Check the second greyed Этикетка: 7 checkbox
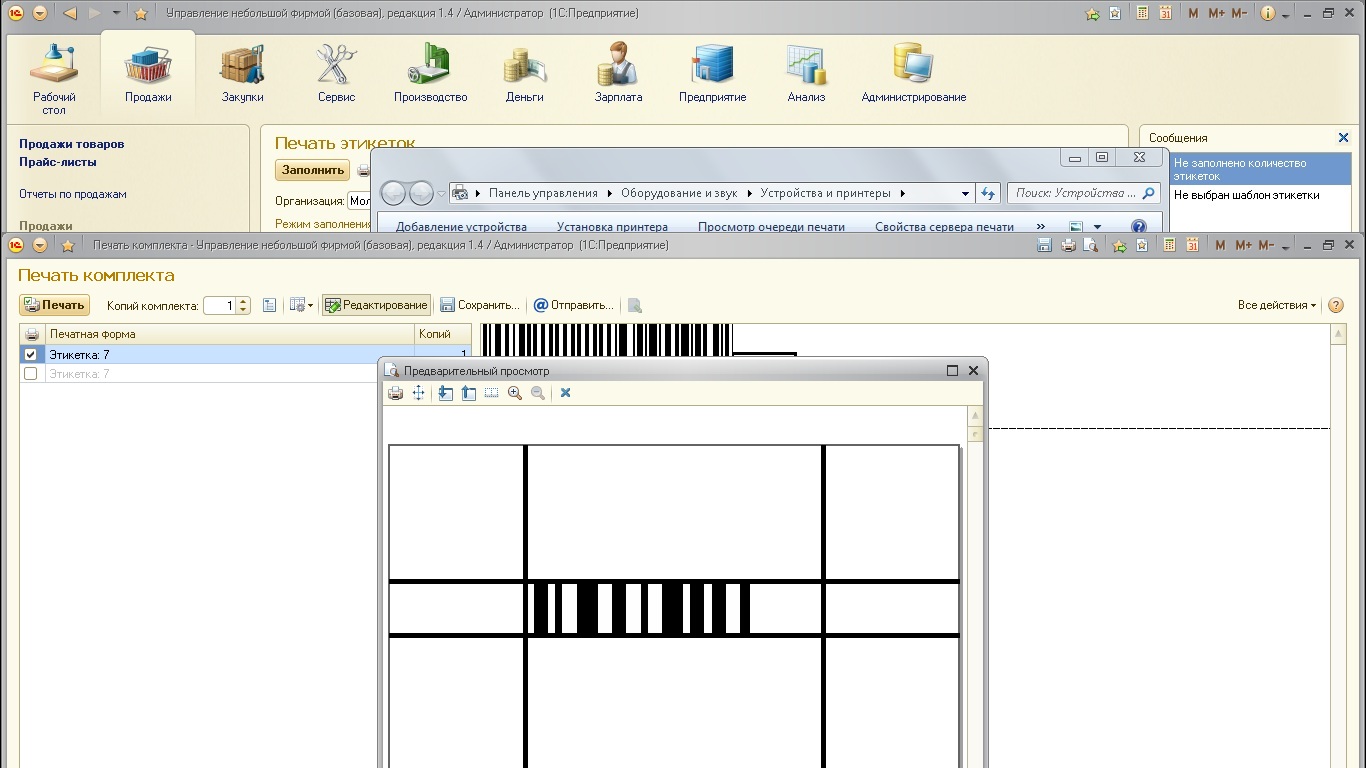 click(x=31, y=374)
